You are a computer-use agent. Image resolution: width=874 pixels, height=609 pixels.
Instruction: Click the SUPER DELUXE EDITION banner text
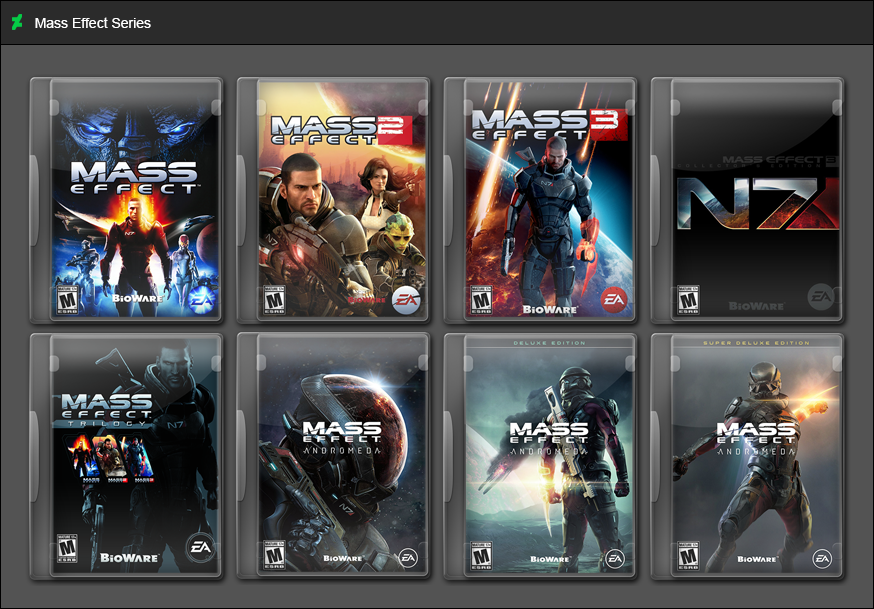tap(757, 340)
